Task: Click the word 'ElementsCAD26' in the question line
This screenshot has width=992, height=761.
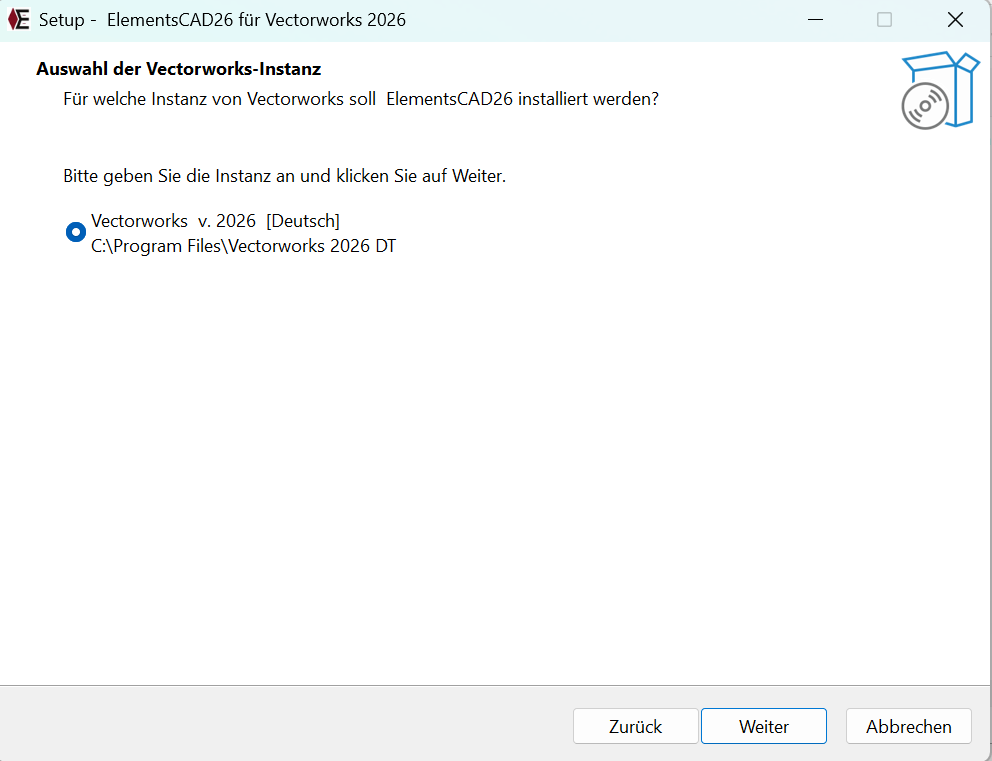Action: 449,100
